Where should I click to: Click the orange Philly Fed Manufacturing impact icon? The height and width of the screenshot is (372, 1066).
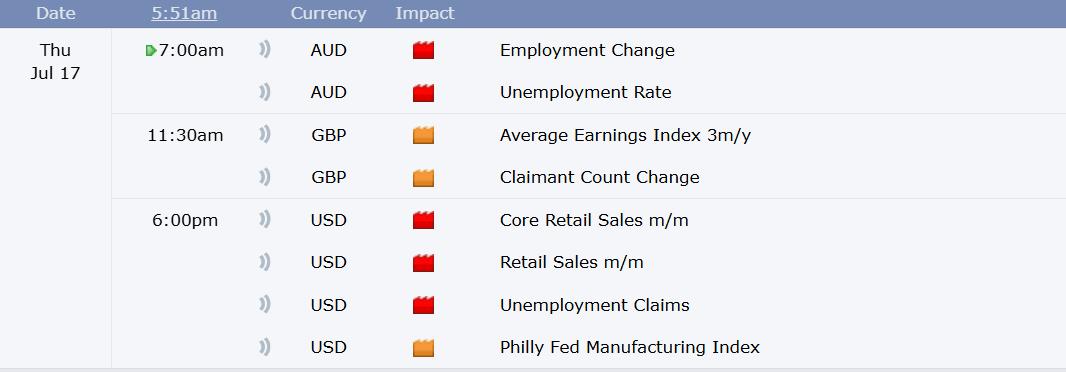(423, 348)
